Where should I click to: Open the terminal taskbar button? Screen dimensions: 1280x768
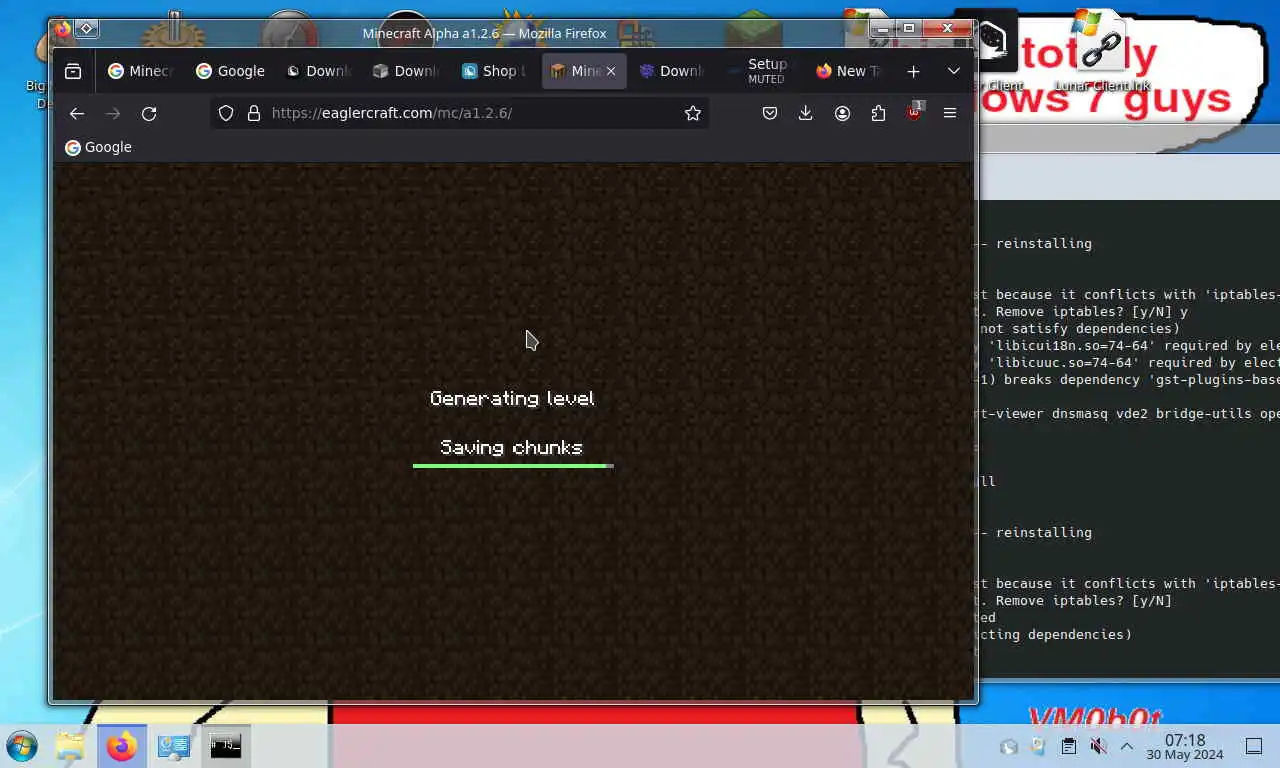(x=226, y=746)
